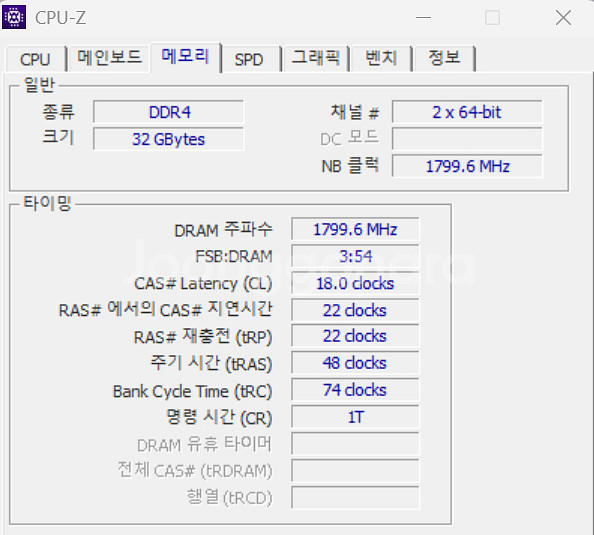Click the 전체 CAS# (tRDRAM) label
Screen dimensions: 594x535
195,471
